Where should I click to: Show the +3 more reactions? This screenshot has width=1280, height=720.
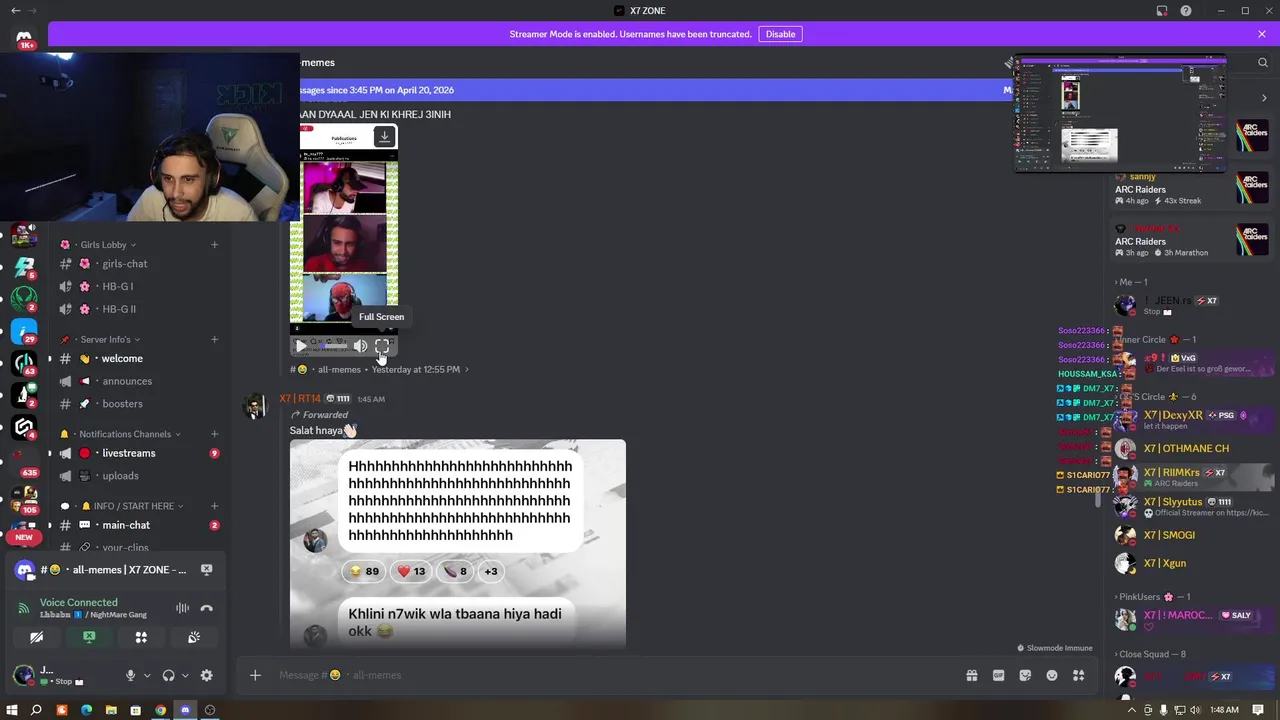(491, 571)
